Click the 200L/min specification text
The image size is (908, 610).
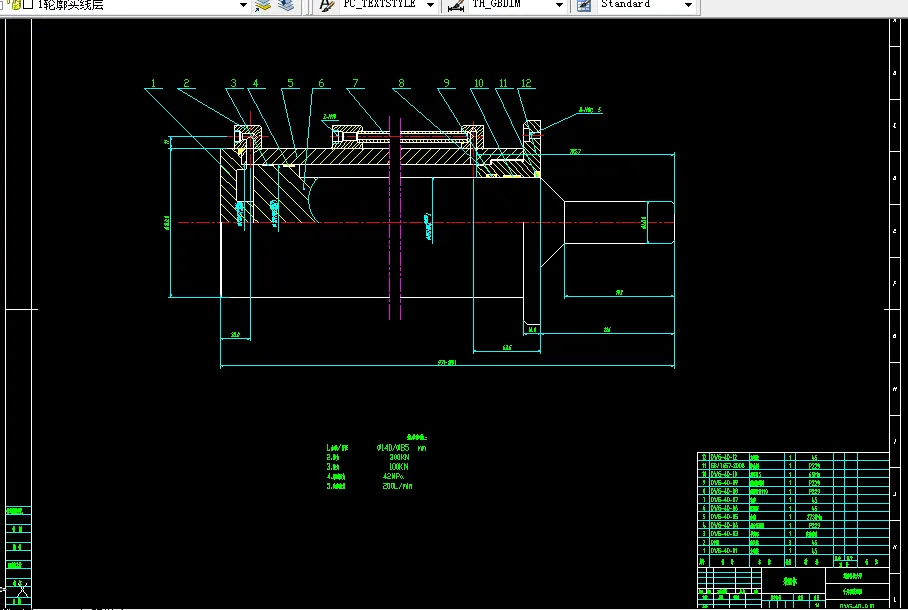397,487
